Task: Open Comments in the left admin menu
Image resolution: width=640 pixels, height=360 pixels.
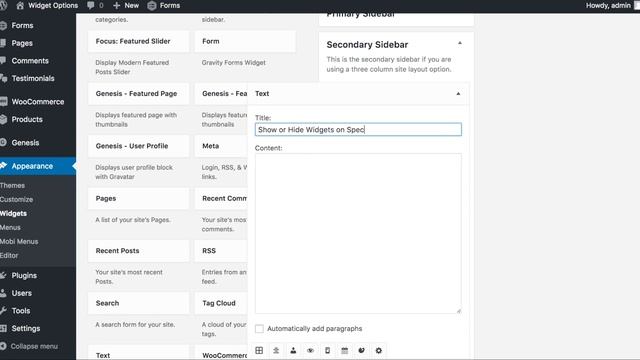Action: [30, 60]
